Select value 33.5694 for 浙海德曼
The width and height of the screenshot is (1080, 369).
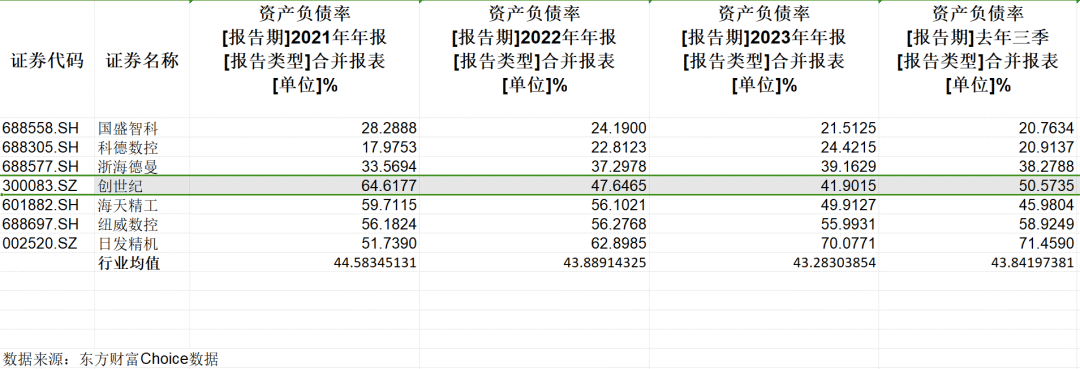pos(304,166)
